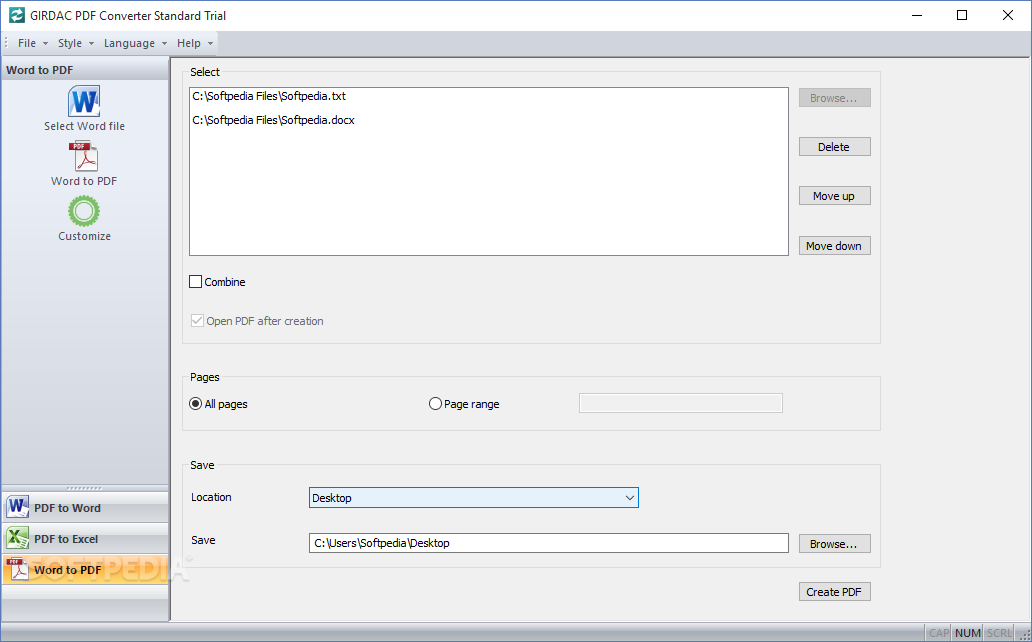The image size is (1032, 642).
Task: Toggle Open PDF after creation checkbox
Action: (197, 321)
